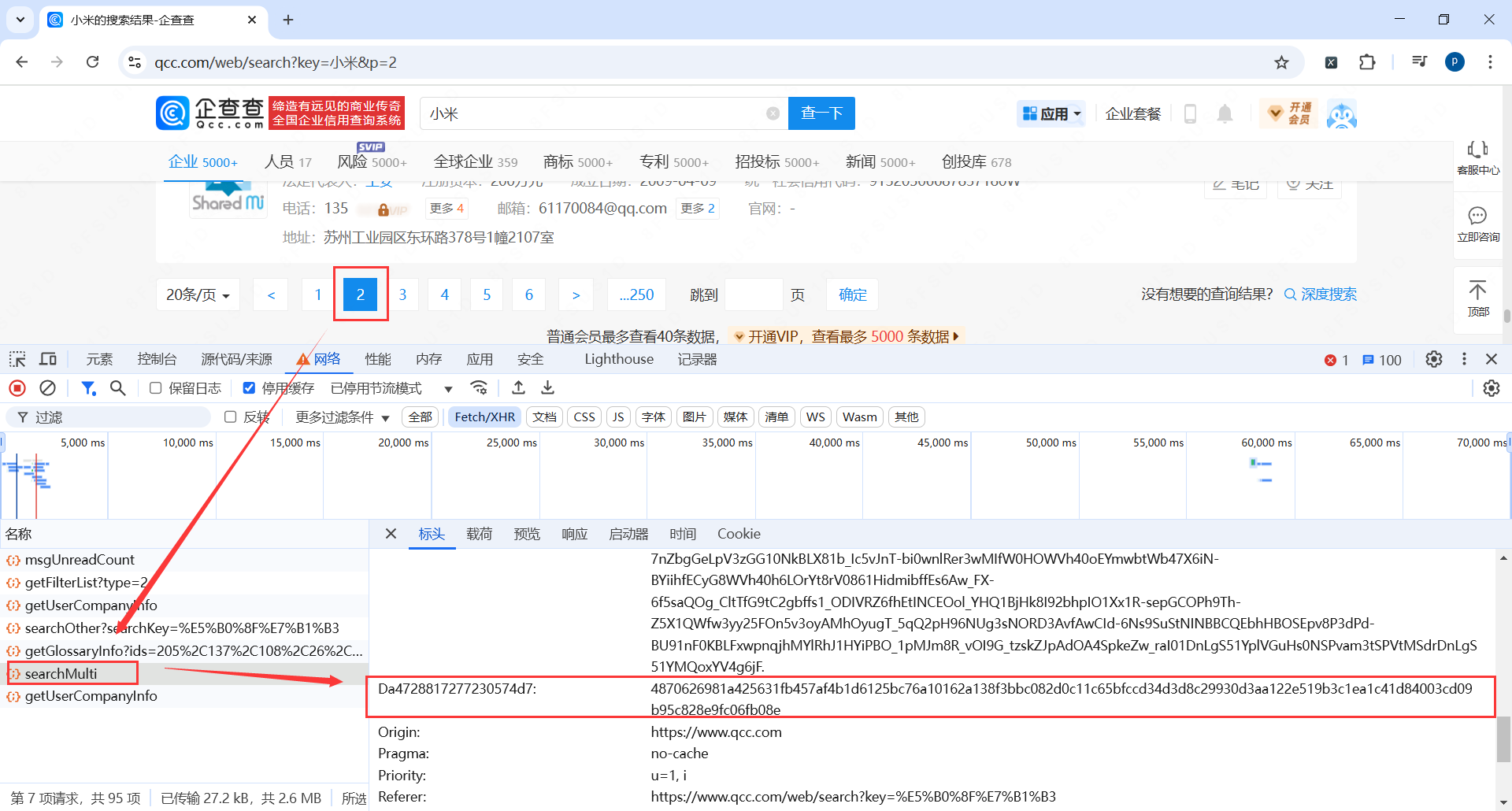Image resolution: width=1512 pixels, height=811 pixels.
Task: Expand the 更多 2 email addresses
Action: coord(698,209)
